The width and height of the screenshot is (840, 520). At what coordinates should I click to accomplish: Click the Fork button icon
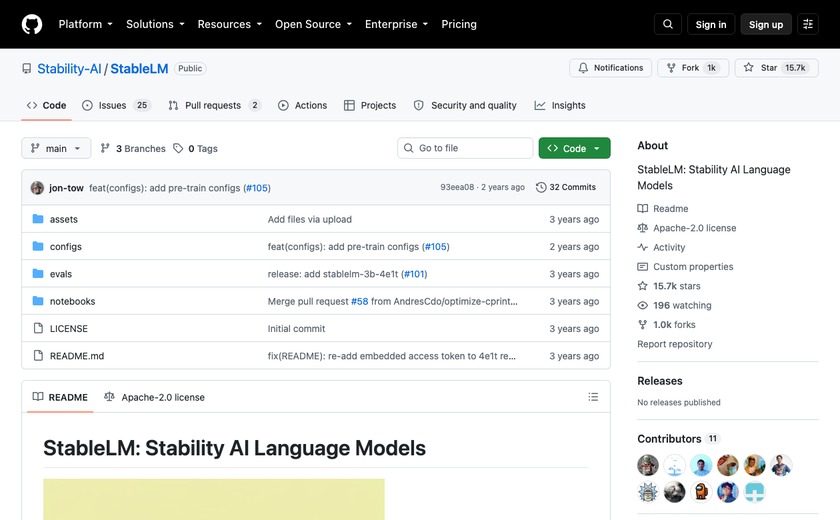671,68
